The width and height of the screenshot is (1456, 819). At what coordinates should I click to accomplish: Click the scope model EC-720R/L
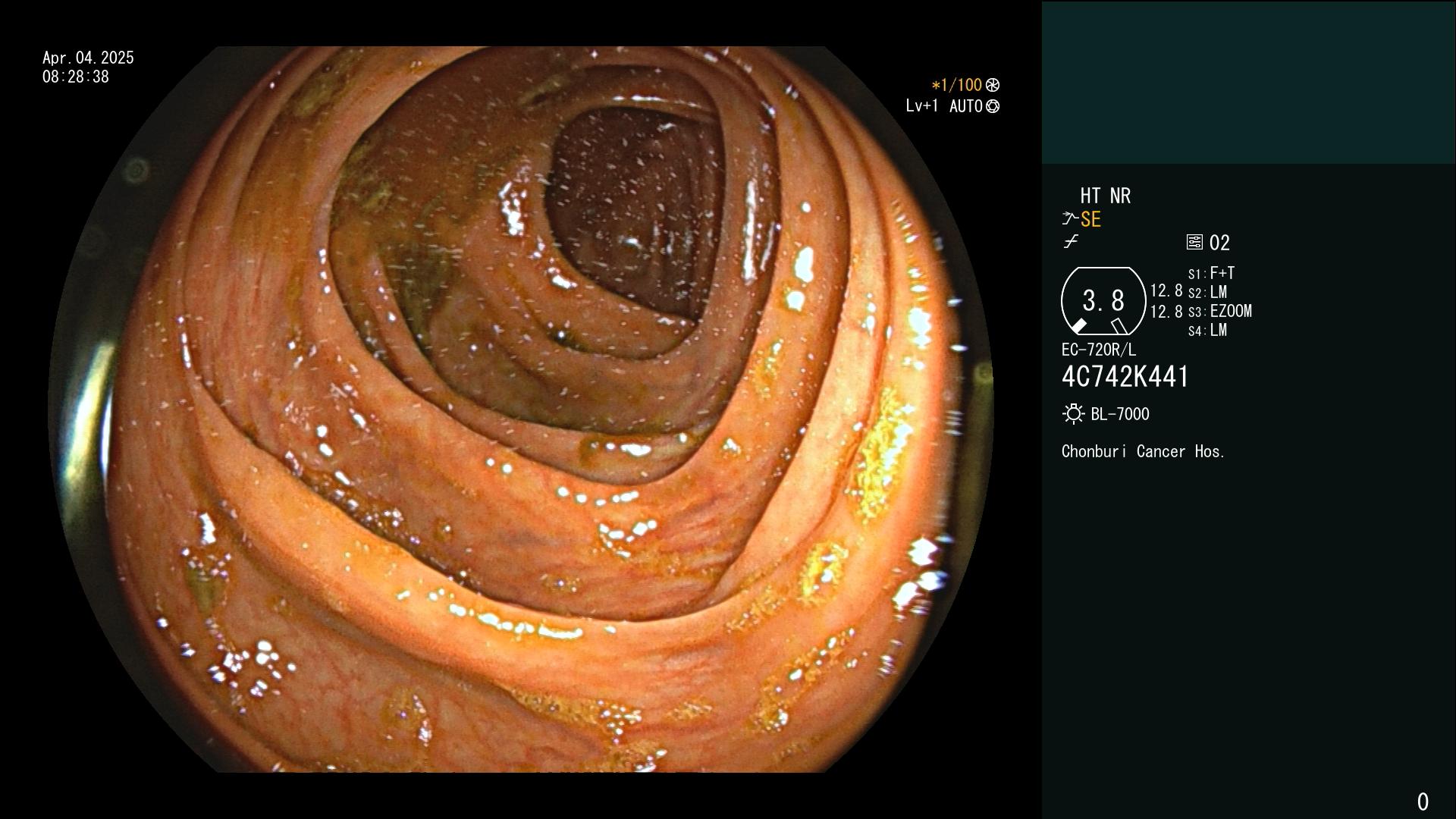pos(1099,350)
